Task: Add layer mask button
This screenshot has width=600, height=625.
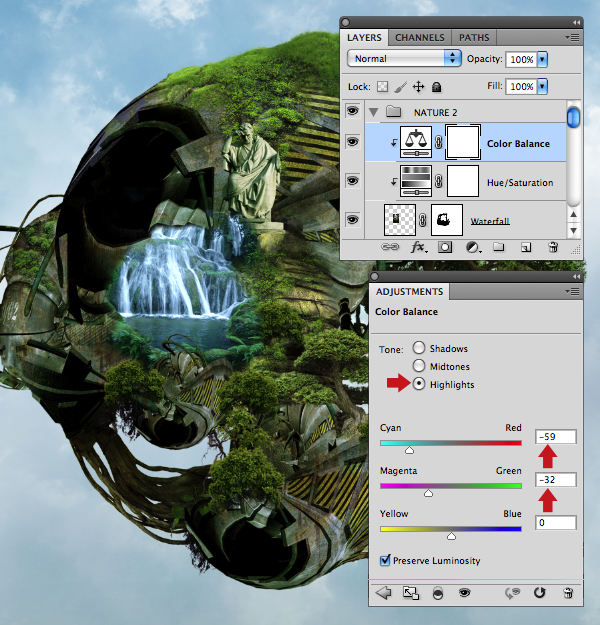Action: (x=445, y=248)
